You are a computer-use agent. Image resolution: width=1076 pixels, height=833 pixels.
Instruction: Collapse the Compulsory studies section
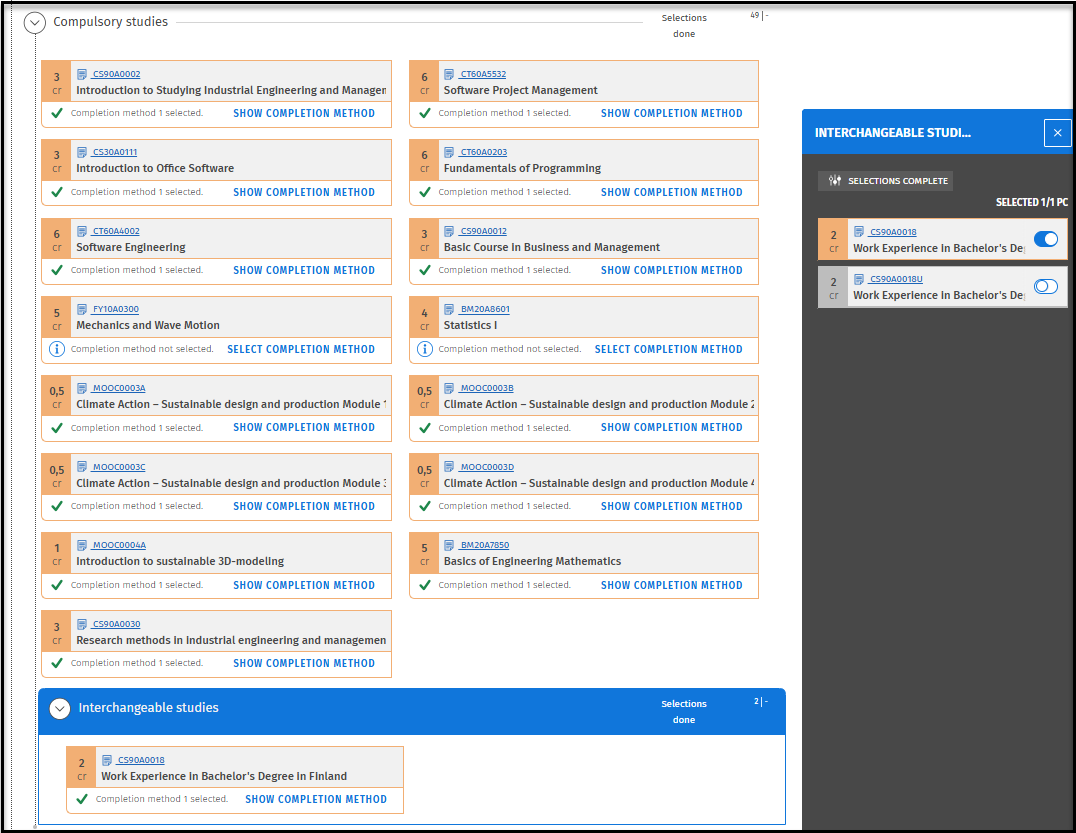[35, 22]
